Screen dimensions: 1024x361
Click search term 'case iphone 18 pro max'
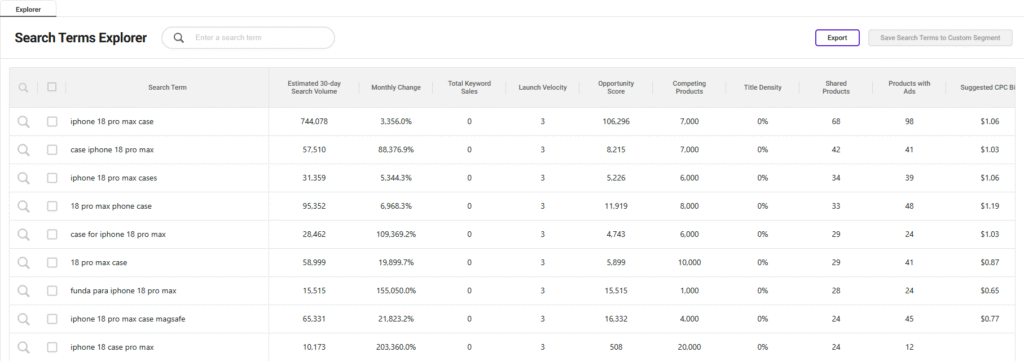(x=112, y=149)
